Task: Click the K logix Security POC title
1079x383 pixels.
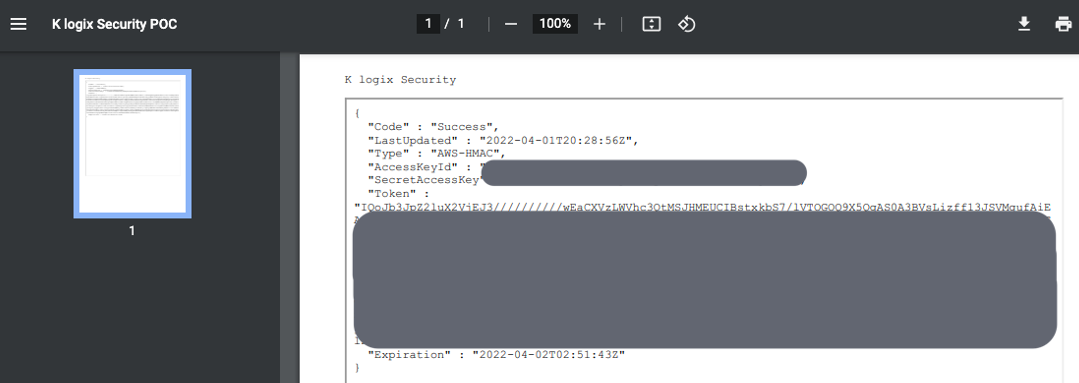Action: pyautogui.click(x=114, y=24)
